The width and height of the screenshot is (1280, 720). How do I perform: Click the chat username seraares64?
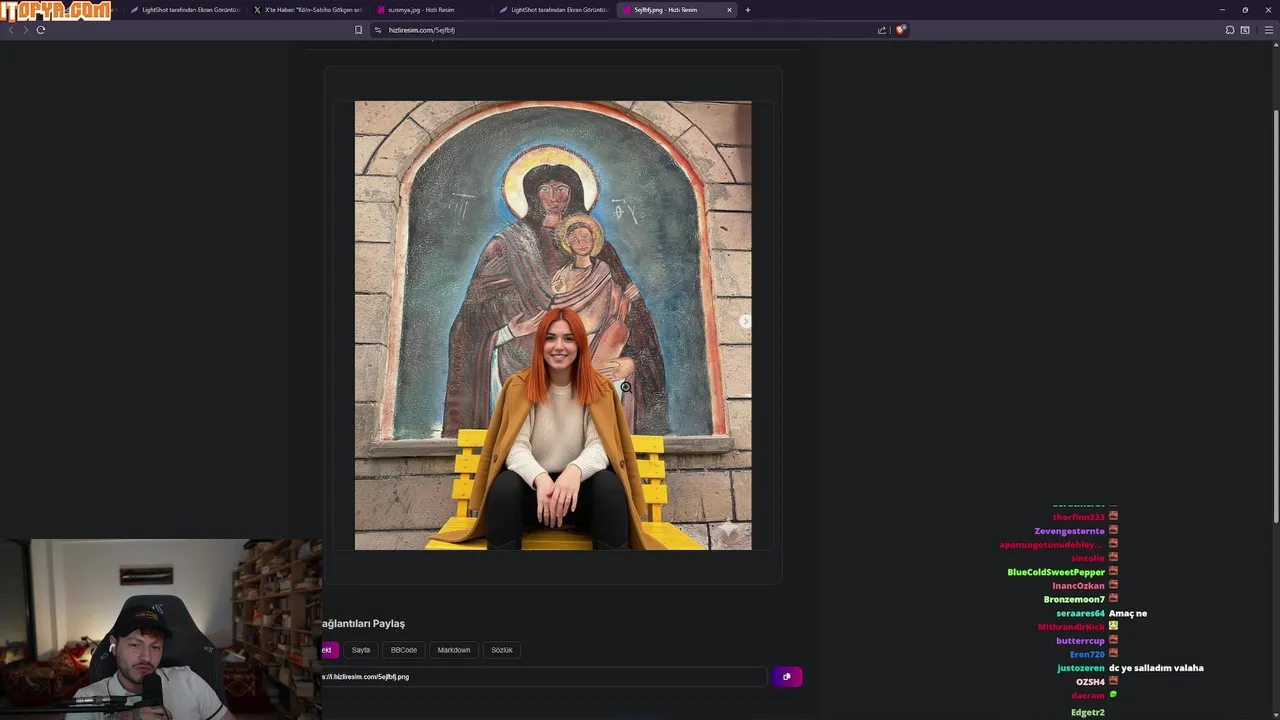(1081, 613)
